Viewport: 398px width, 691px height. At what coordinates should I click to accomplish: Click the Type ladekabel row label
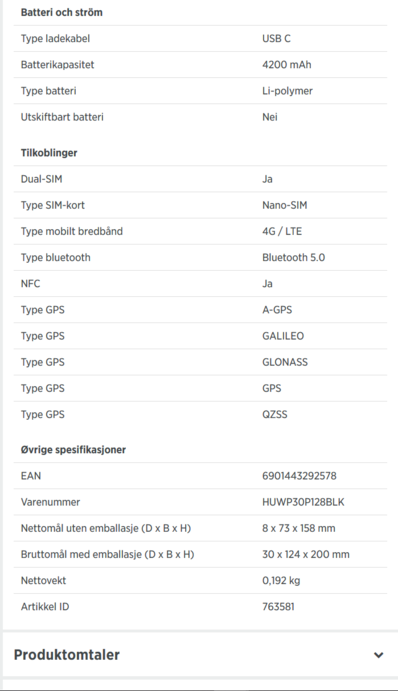[x=55, y=39]
